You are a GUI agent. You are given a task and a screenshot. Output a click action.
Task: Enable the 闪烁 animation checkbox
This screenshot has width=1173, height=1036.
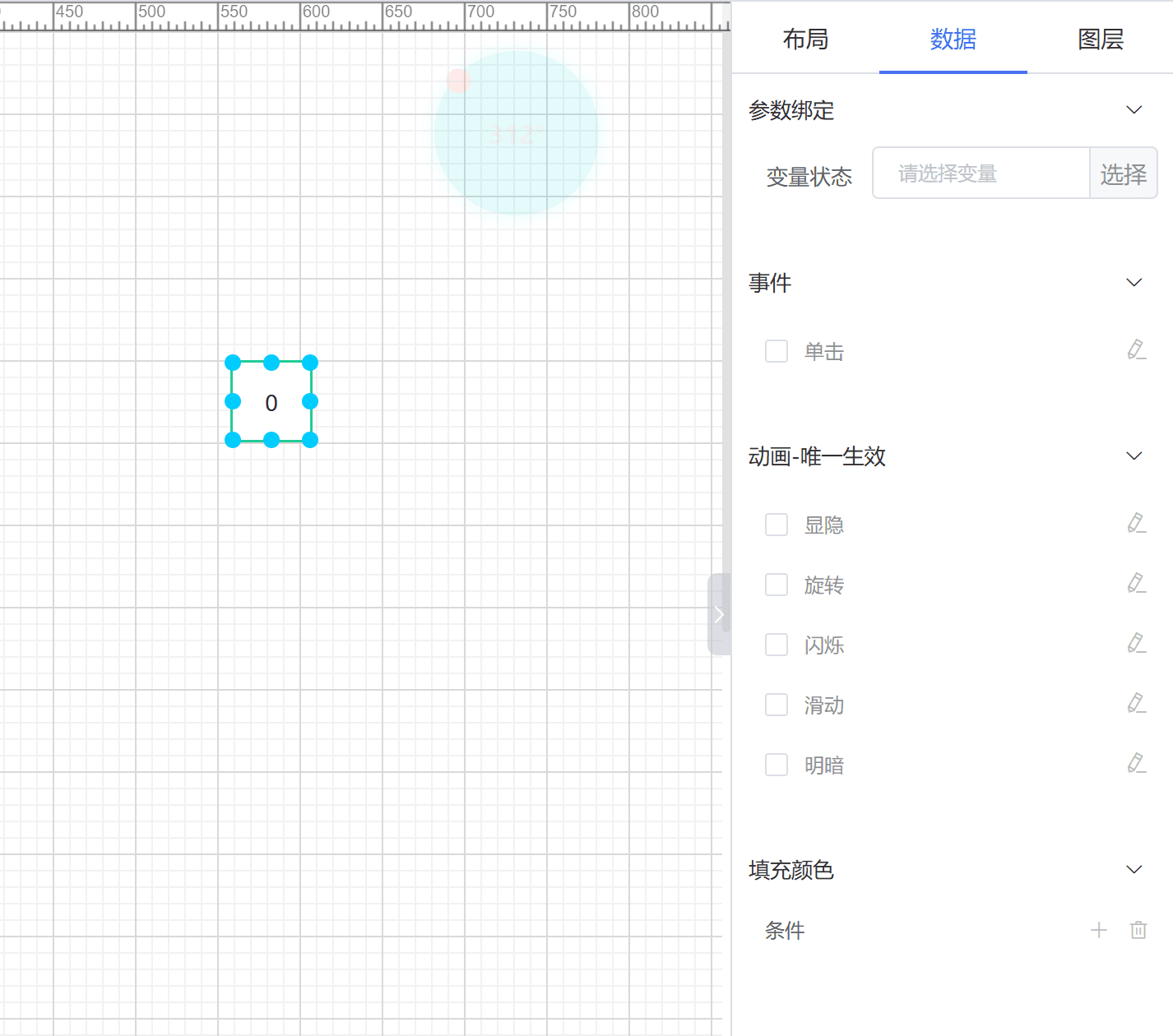(777, 645)
